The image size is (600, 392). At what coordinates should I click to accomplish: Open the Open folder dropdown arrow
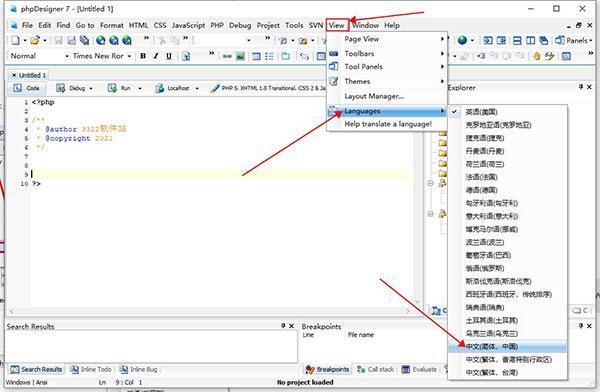[45, 40]
